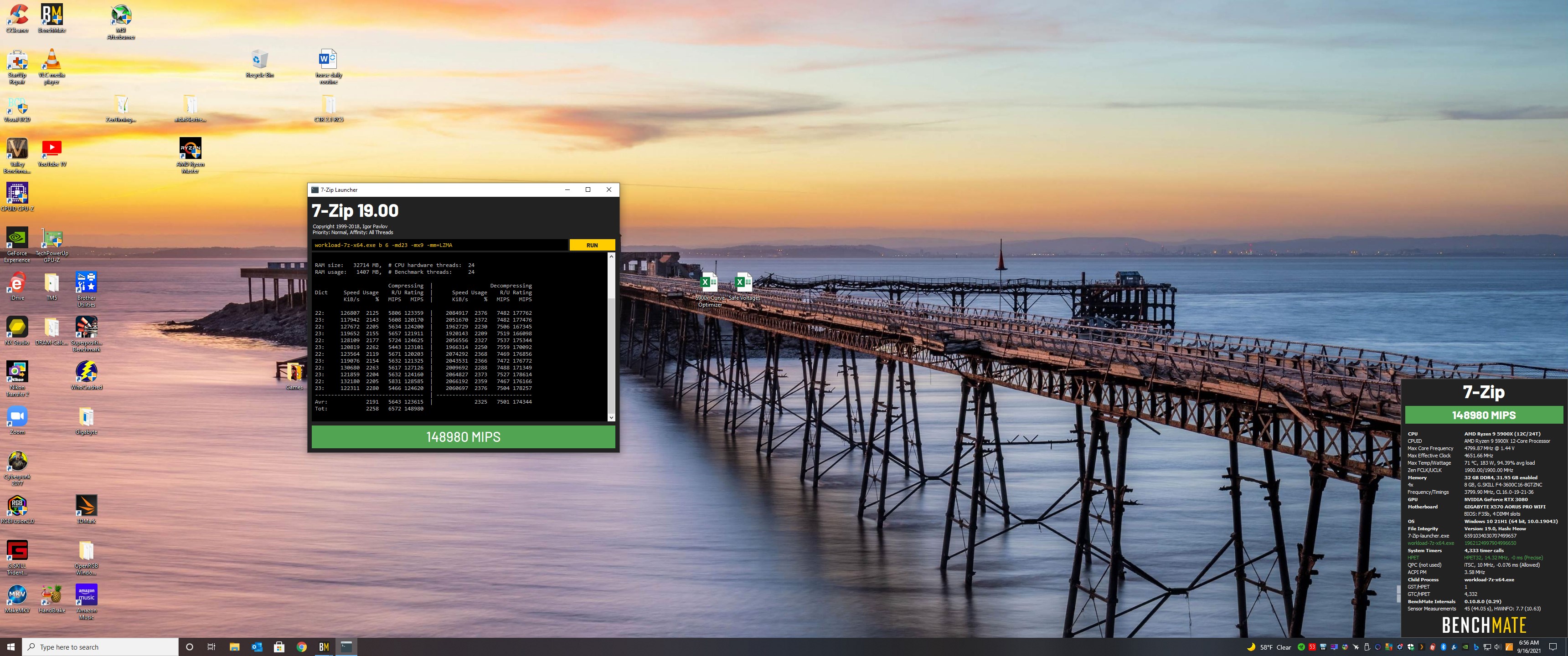Select the Visual BCD desktop icon

17,108
